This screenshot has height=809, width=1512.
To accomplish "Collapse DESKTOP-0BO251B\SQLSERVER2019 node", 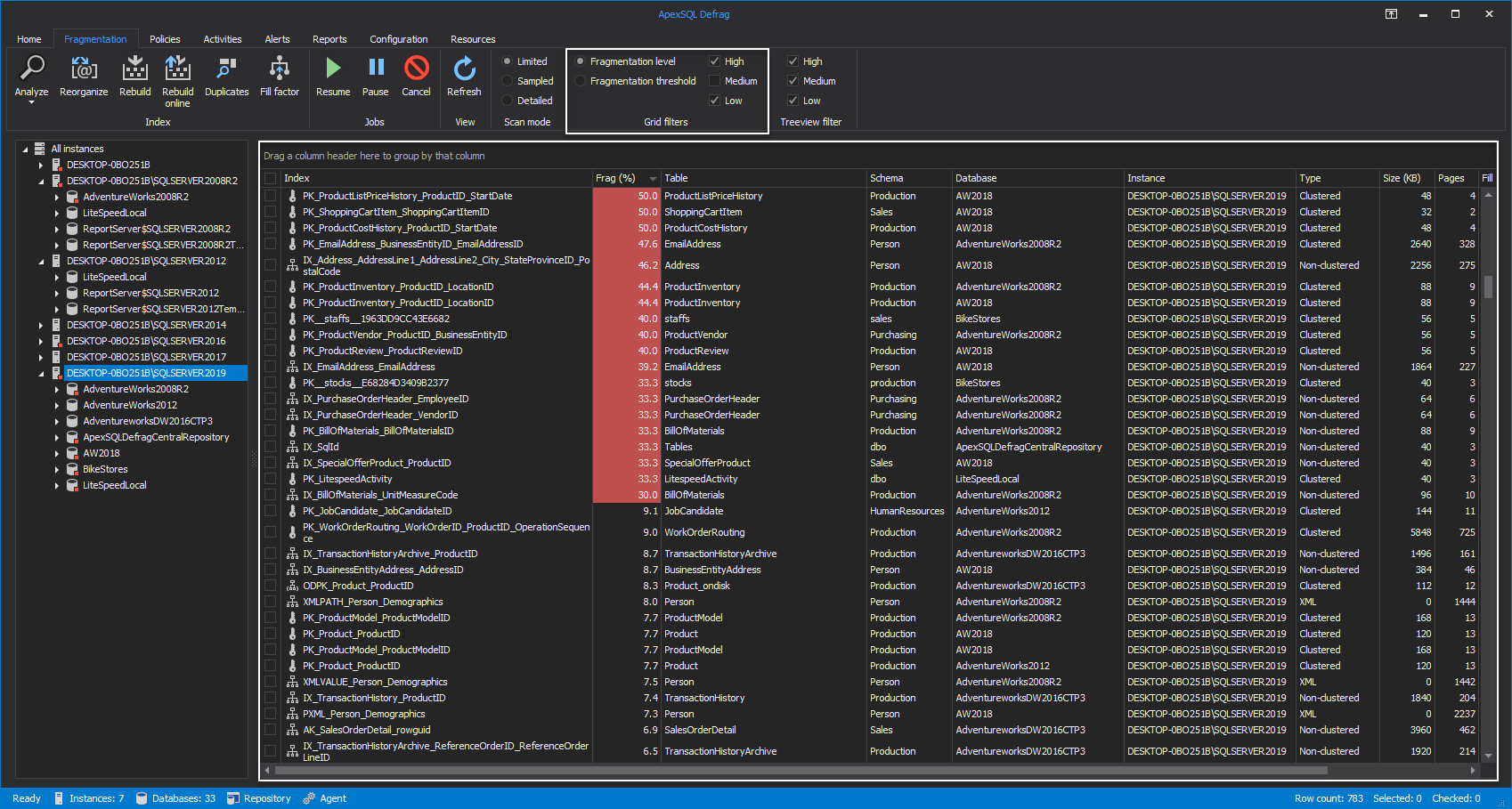I will tap(41, 373).
